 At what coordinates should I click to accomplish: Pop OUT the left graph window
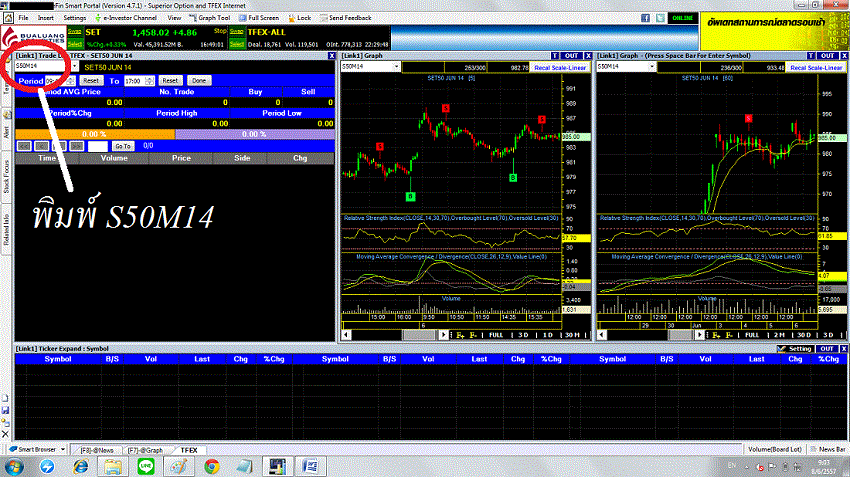[571, 56]
